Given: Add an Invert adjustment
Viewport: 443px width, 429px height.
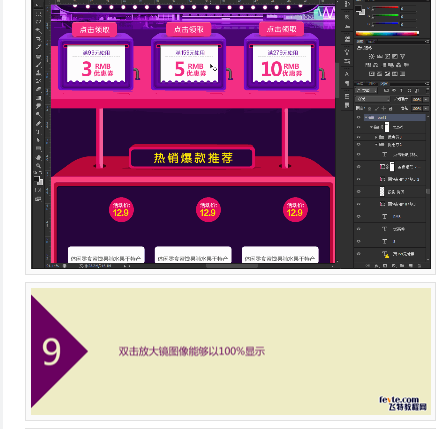Looking at the screenshot, I should point(372,74).
